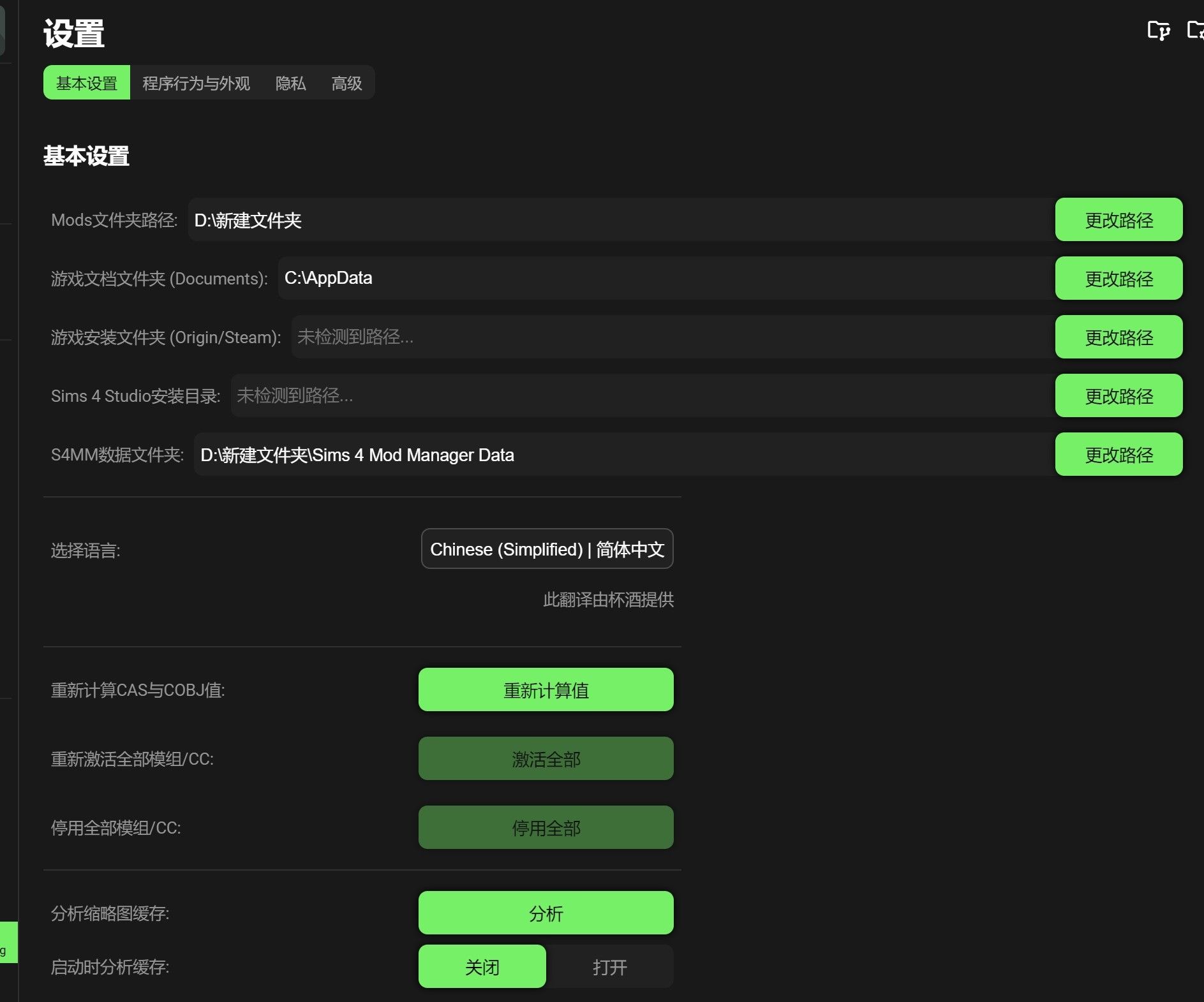This screenshot has height=1002, width=1204.
Task: Click the C:\AppData documents path field
Action: pyautogui.click(x=666, y=279)
